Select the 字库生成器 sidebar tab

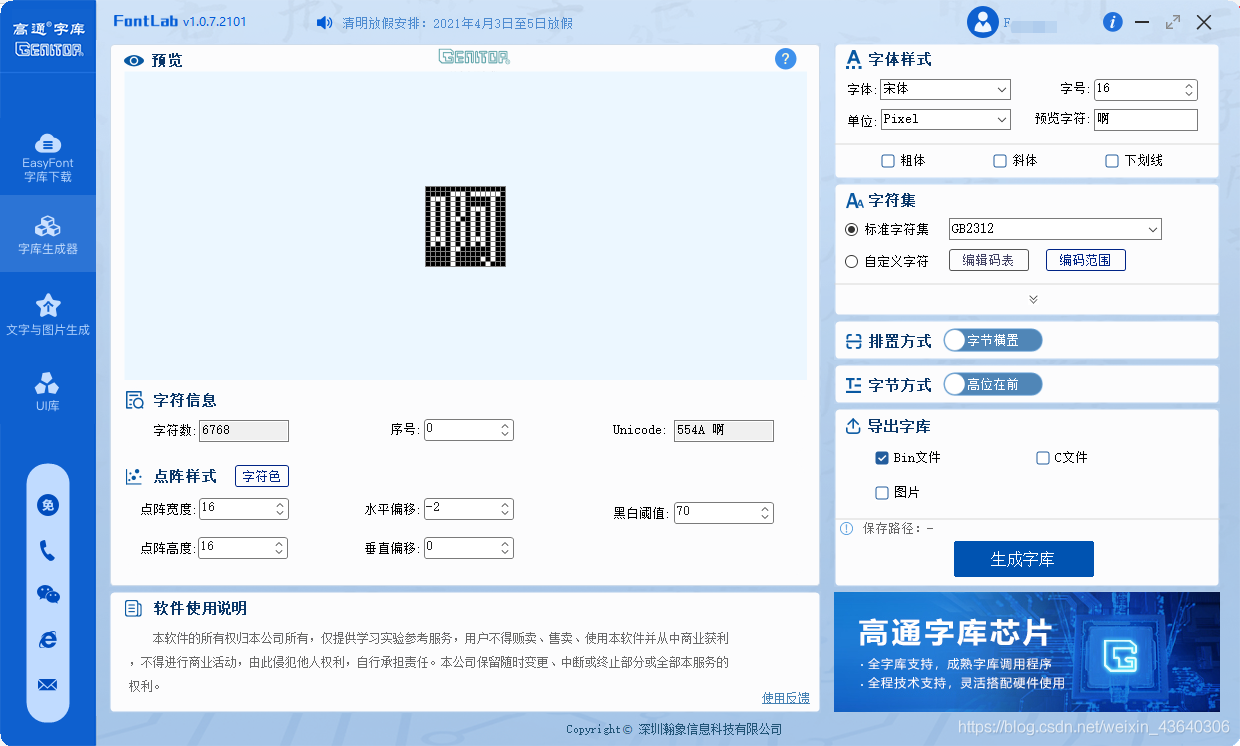click(x=48, y=234)
